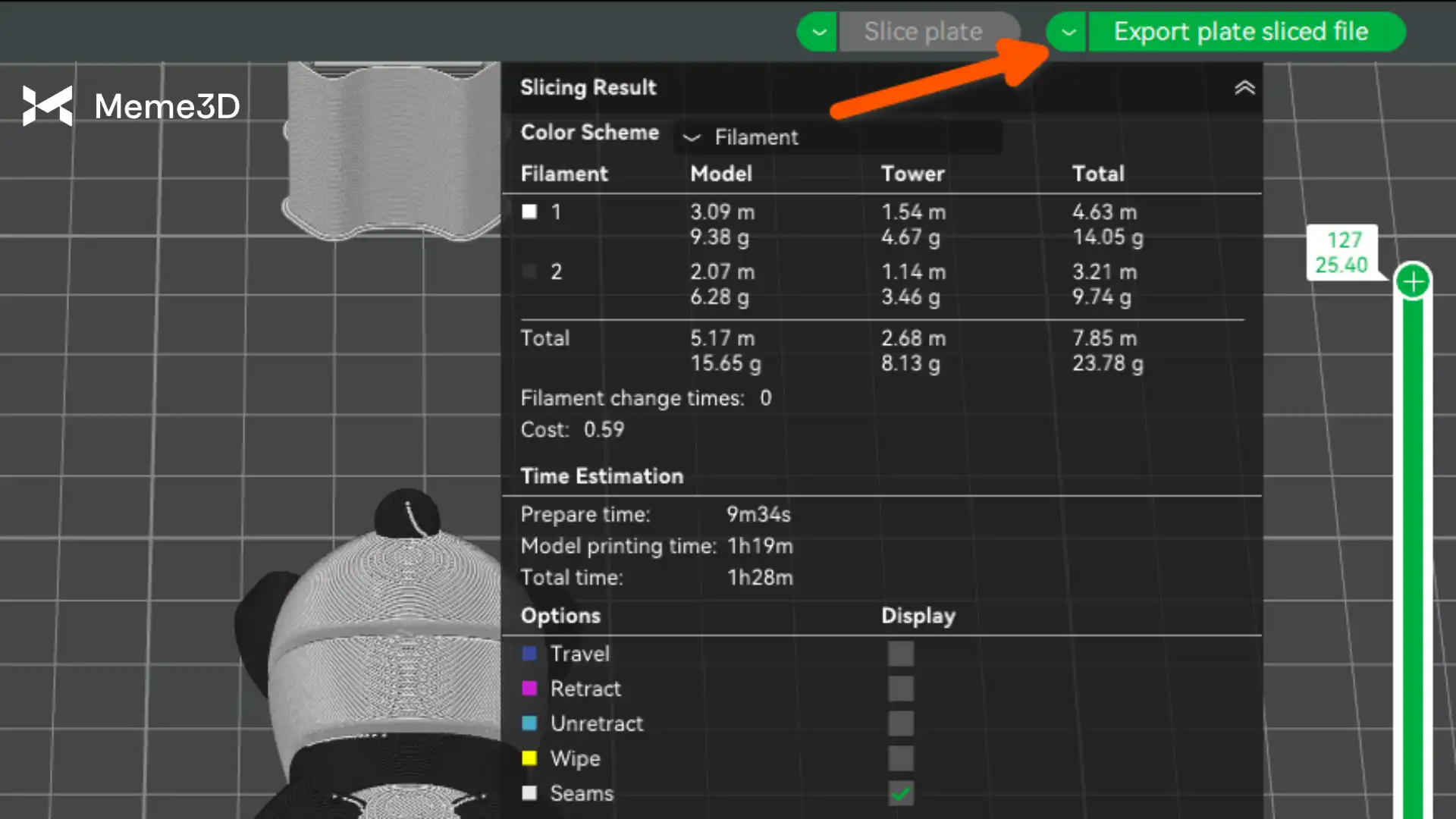Click the Slice plate button

[923, 32]
